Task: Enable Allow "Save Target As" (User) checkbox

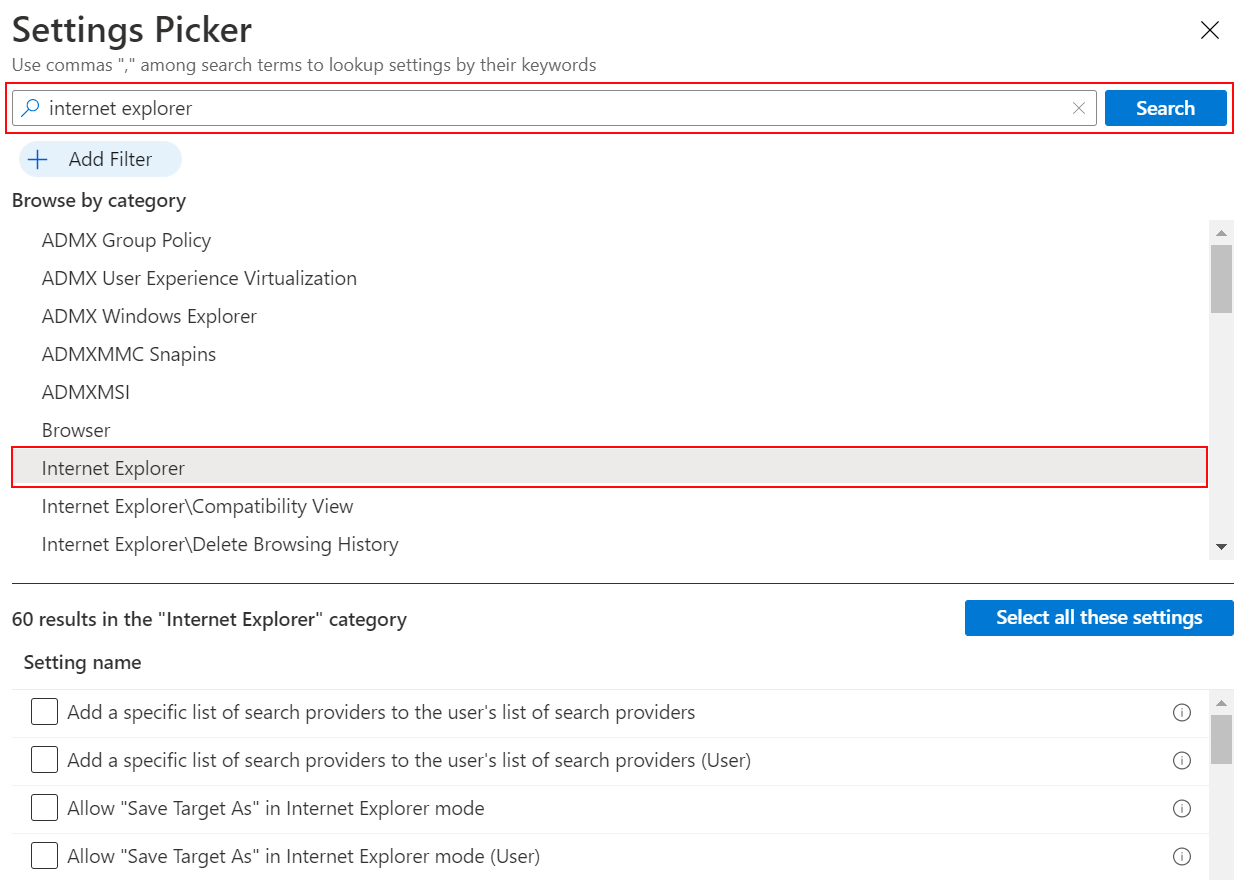Action: click(x=44, y=857)
